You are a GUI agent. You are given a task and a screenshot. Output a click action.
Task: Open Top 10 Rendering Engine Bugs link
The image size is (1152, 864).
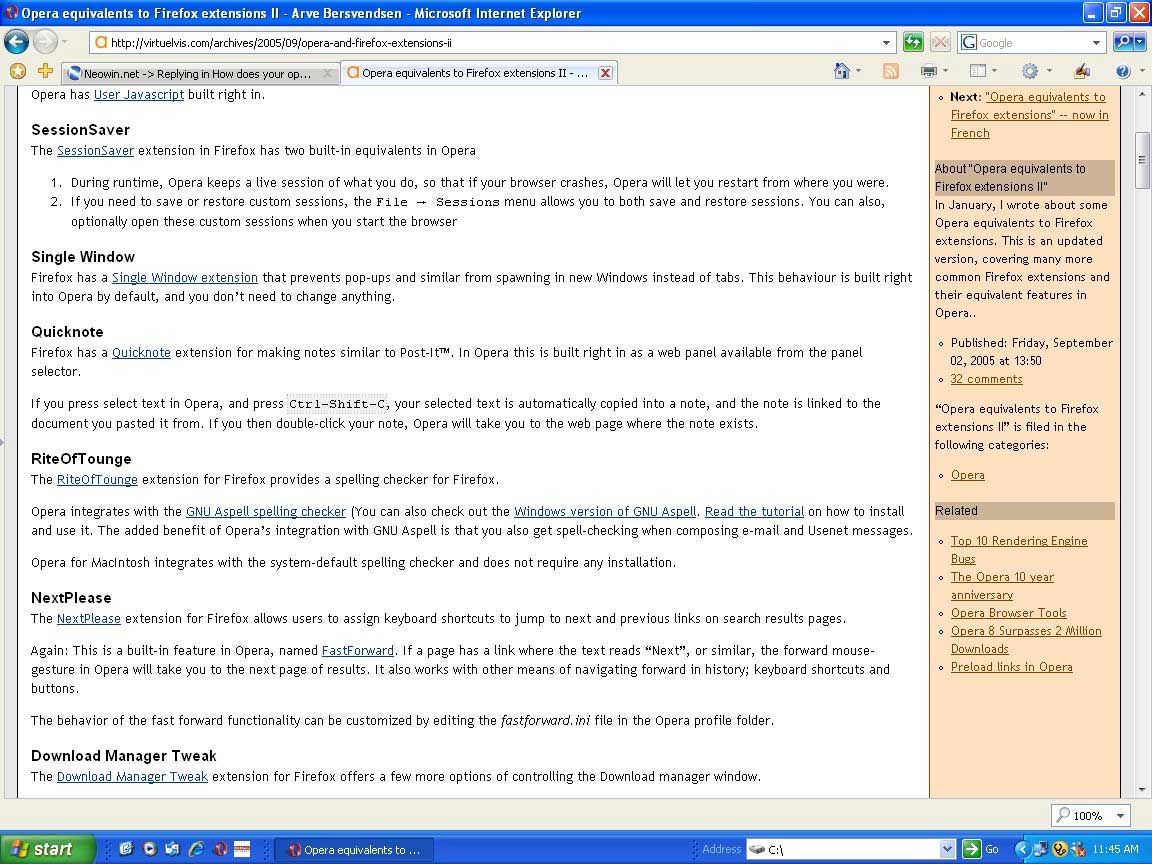pos(1019,550)
